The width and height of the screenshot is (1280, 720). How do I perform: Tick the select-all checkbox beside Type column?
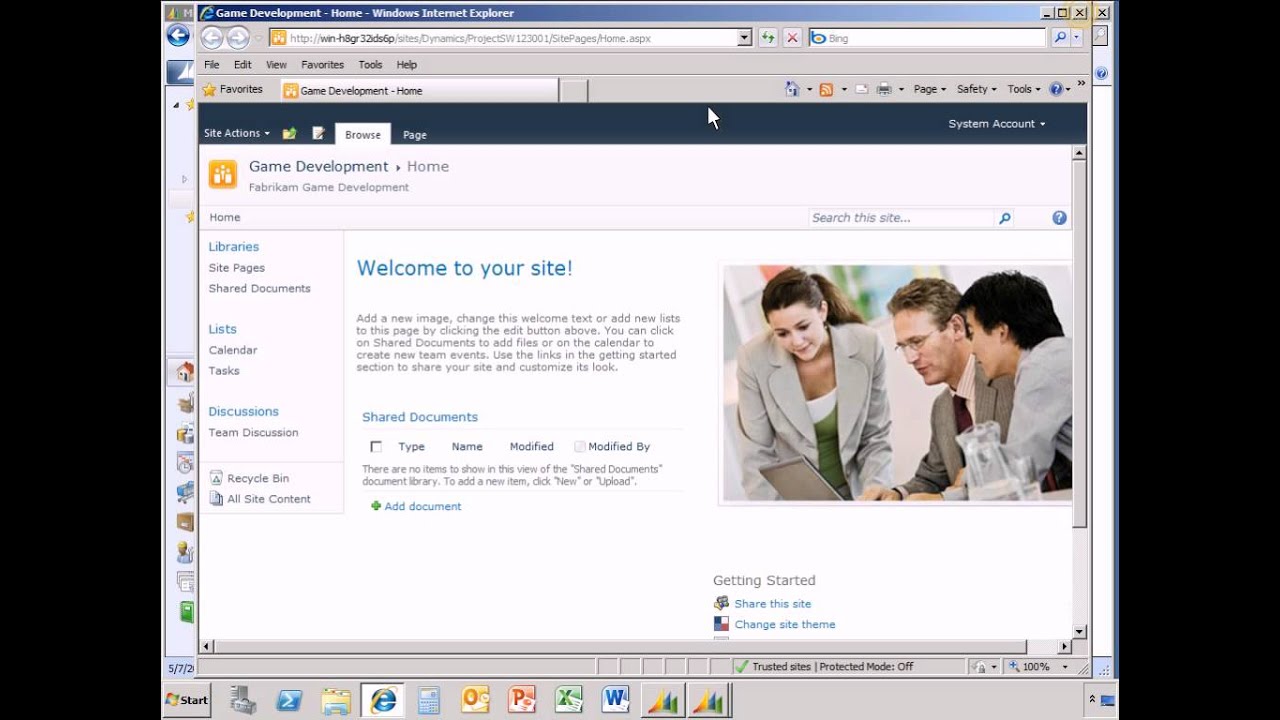tap(376, 447)
